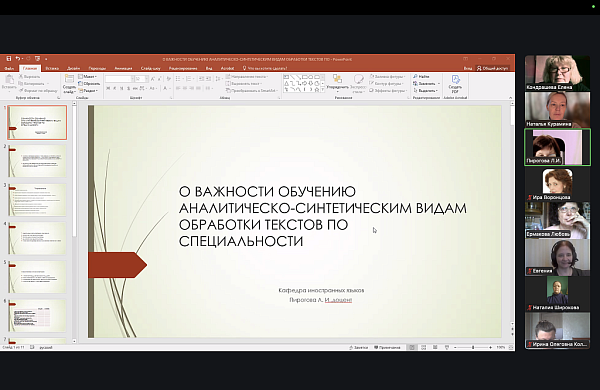Viewport: 600px width, 390px height.
Task: Select slide 4 thumbnail
Action: pyautogui.click(x=37, y=238)
